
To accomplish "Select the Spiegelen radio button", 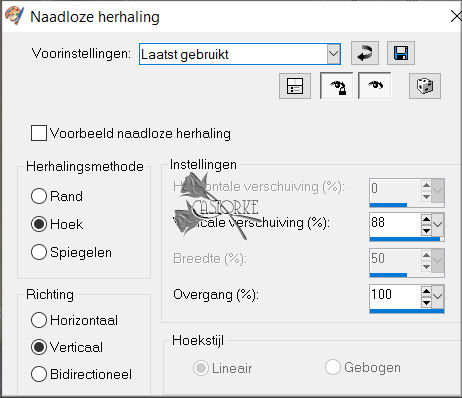I will (39, 252).
